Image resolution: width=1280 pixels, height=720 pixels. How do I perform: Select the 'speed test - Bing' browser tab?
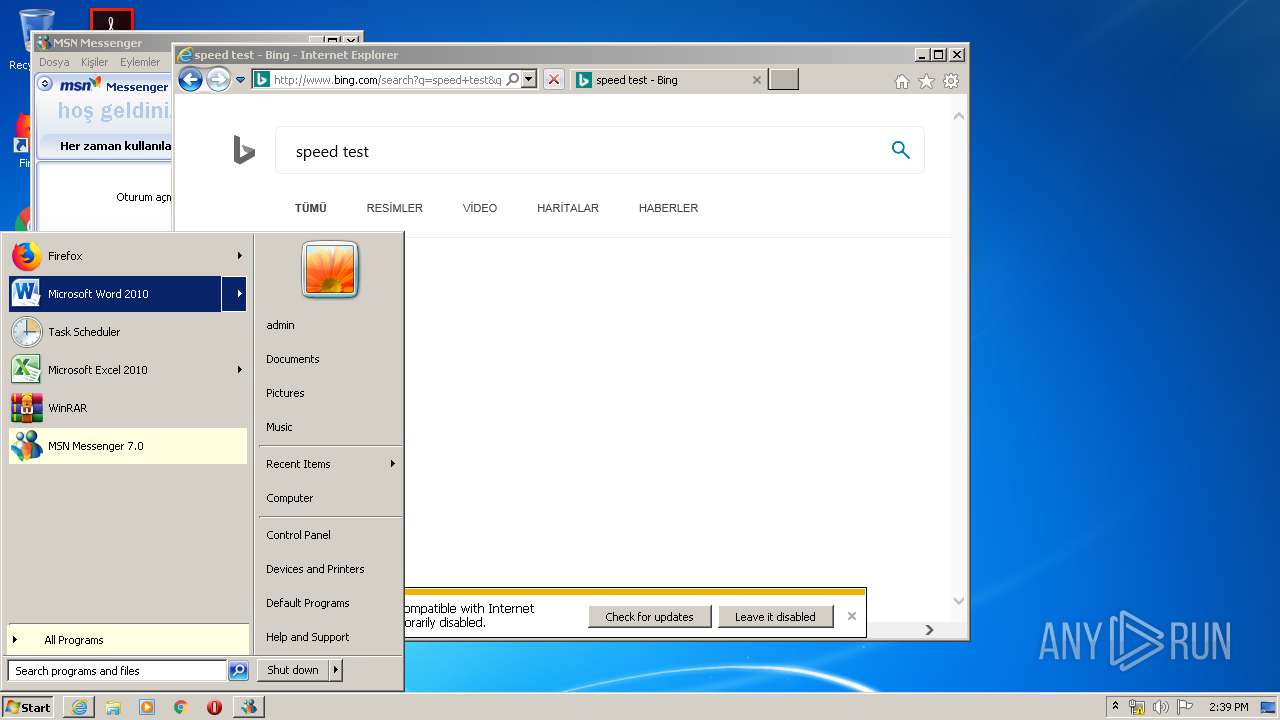coord(669,80)
